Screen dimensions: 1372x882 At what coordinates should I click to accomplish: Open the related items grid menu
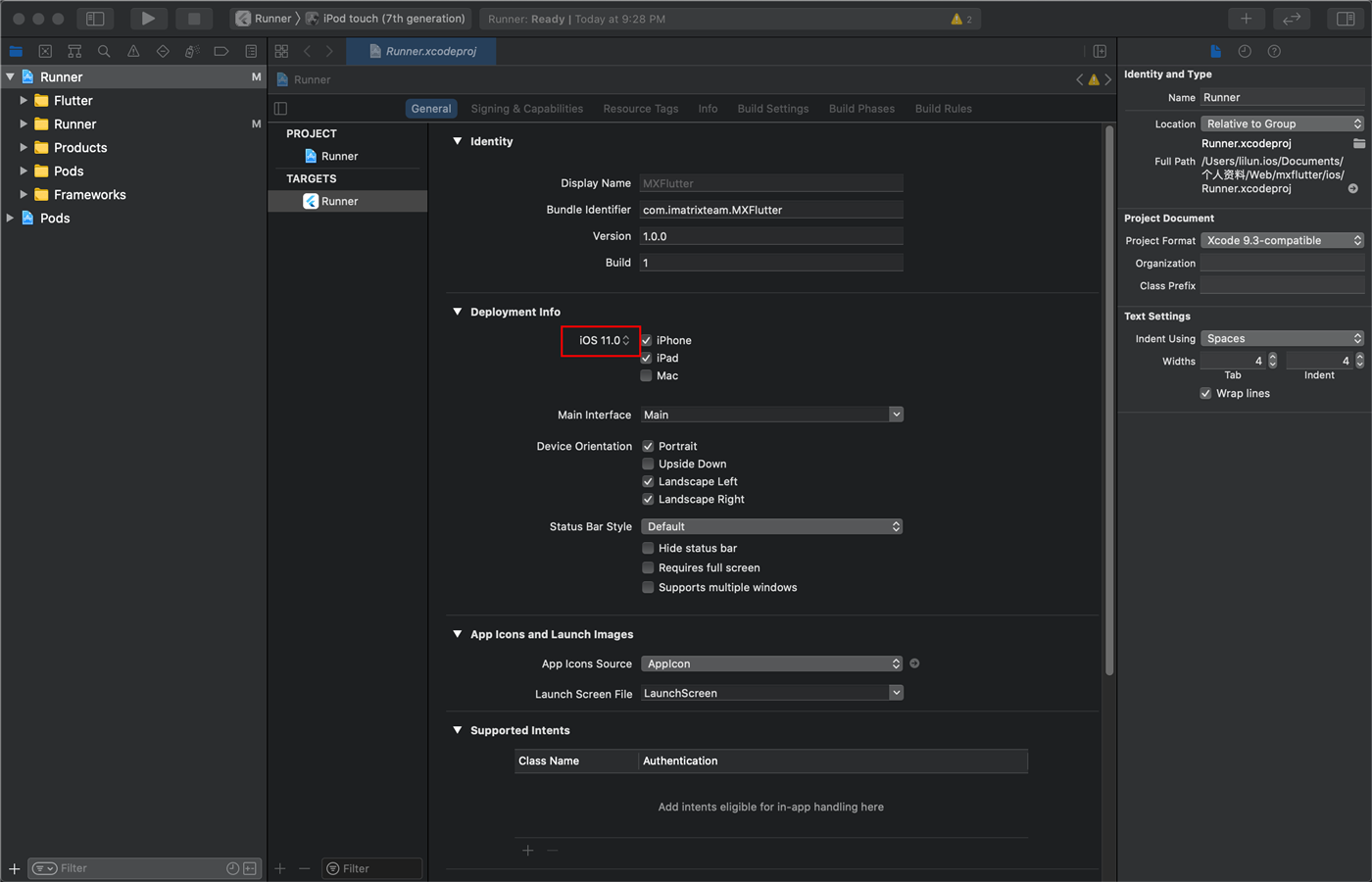(x=282, y=51)
